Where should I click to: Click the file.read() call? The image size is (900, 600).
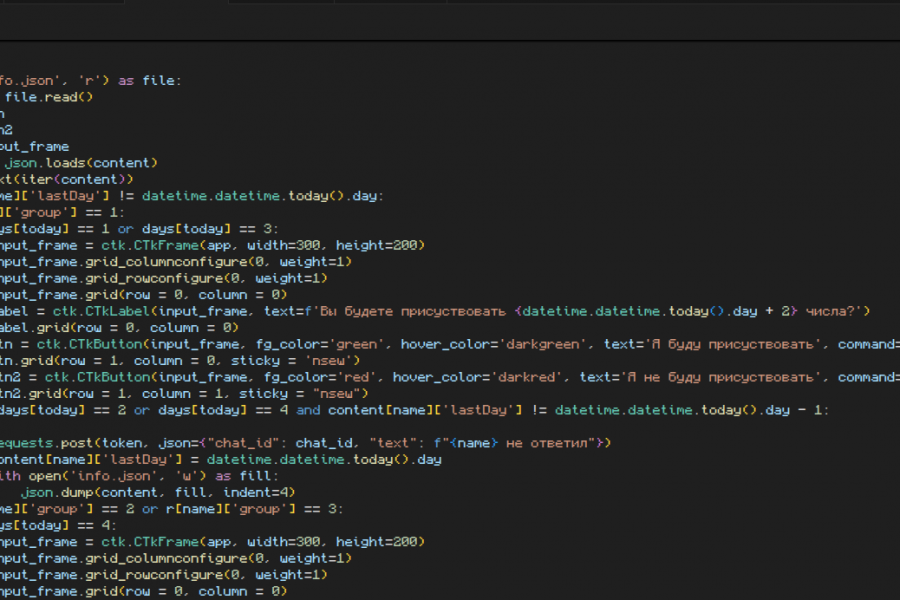pyautogui.click(x=49, y=97)
